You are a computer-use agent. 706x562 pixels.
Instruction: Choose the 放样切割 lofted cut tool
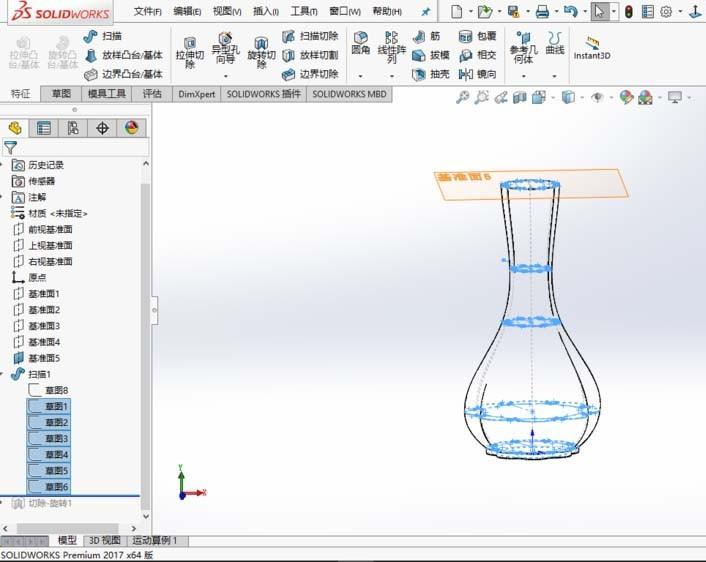tap(310, 55)
